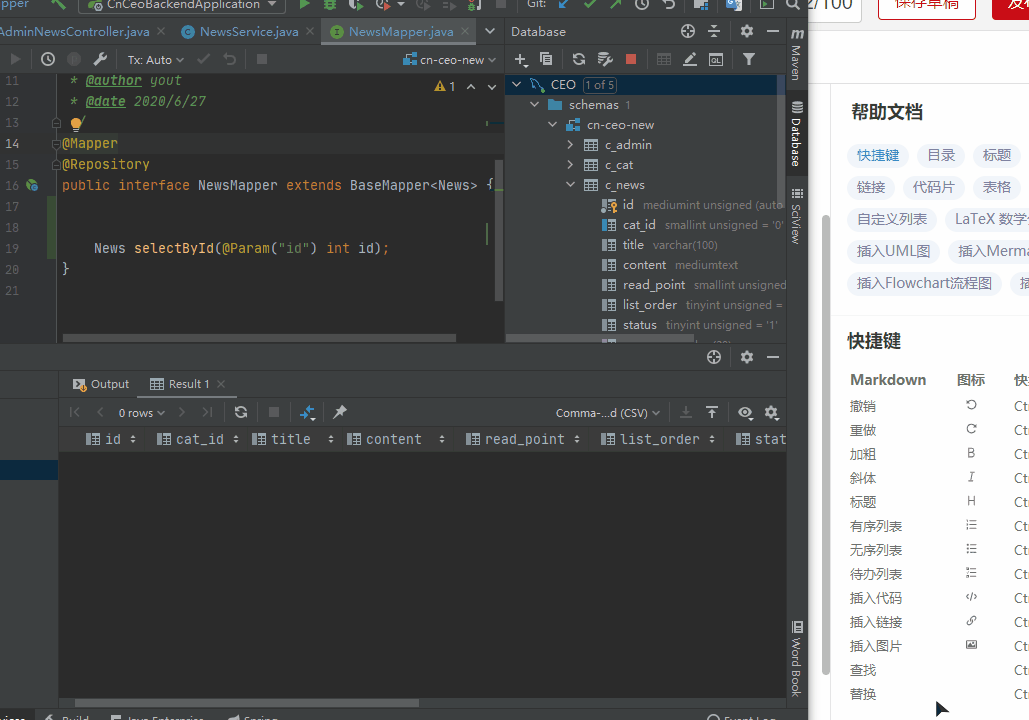Viewport: 1029px width, 720px height.
Task: Collapse the c_news table node
Action: (570, 185)
